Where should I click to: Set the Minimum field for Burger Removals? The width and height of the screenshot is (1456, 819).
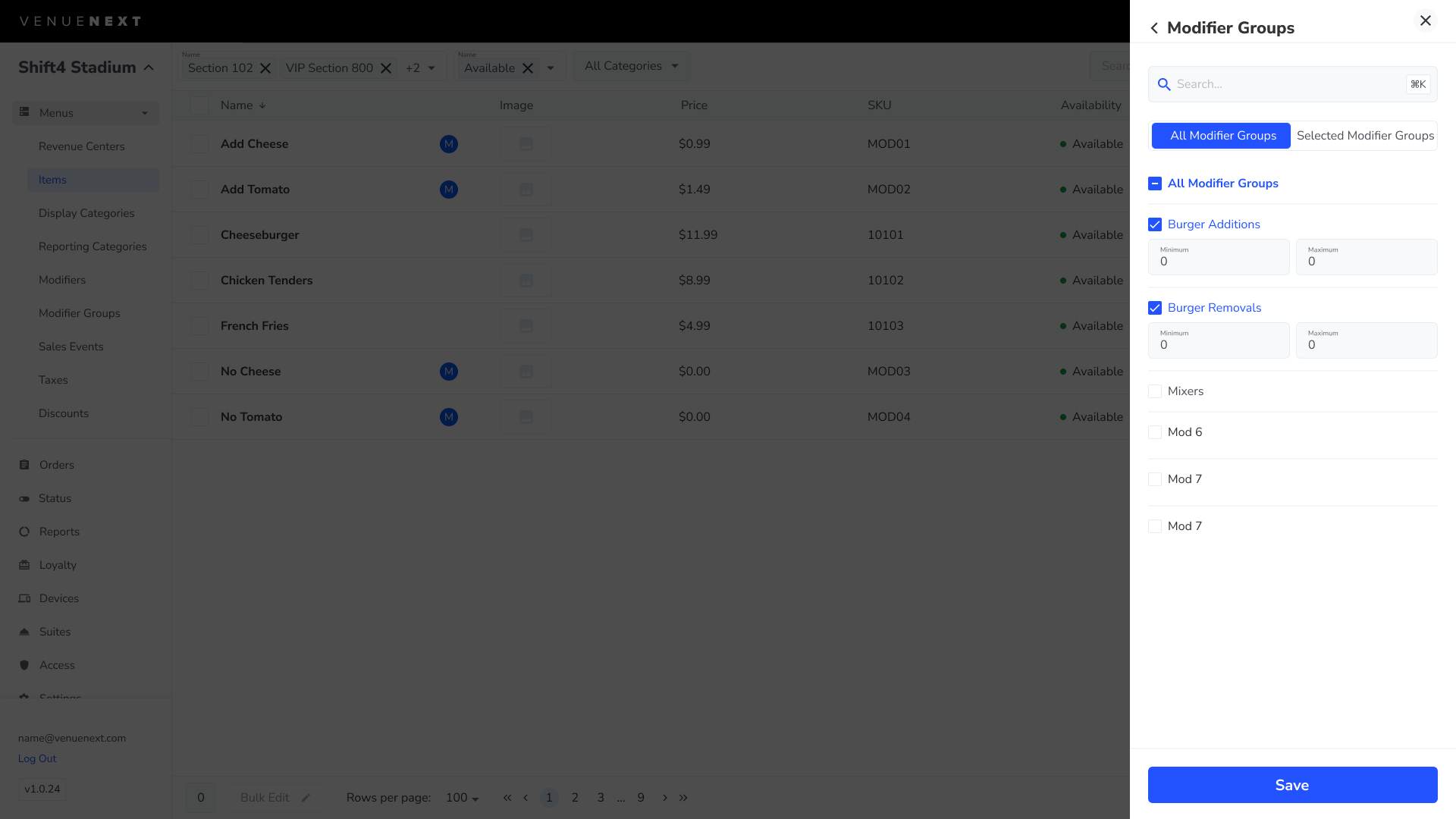[x=1218, y=345]
